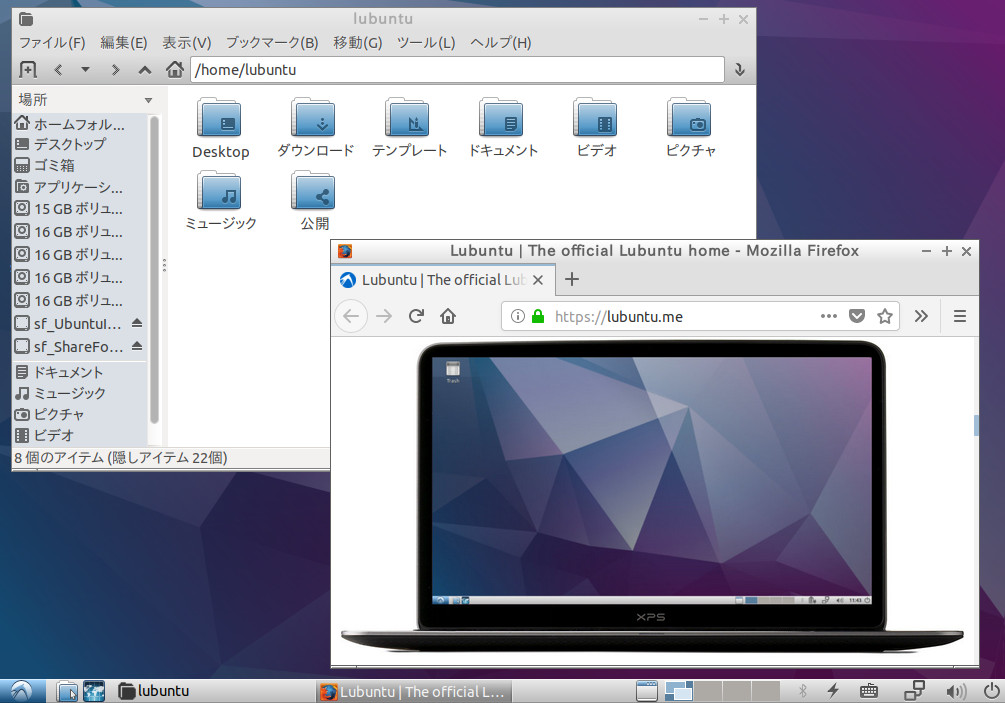Select ミュージック bookmark in sidebar
This screenshot has height=703, width=1005.
(80, 393)
